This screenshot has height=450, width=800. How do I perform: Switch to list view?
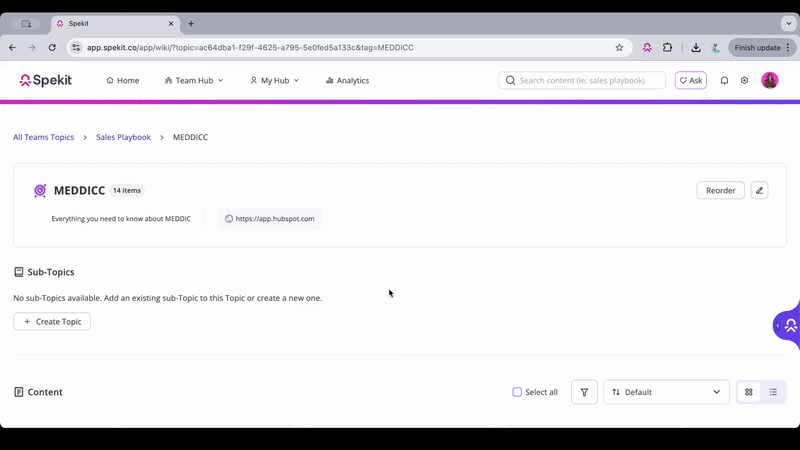tap(773, 392)
